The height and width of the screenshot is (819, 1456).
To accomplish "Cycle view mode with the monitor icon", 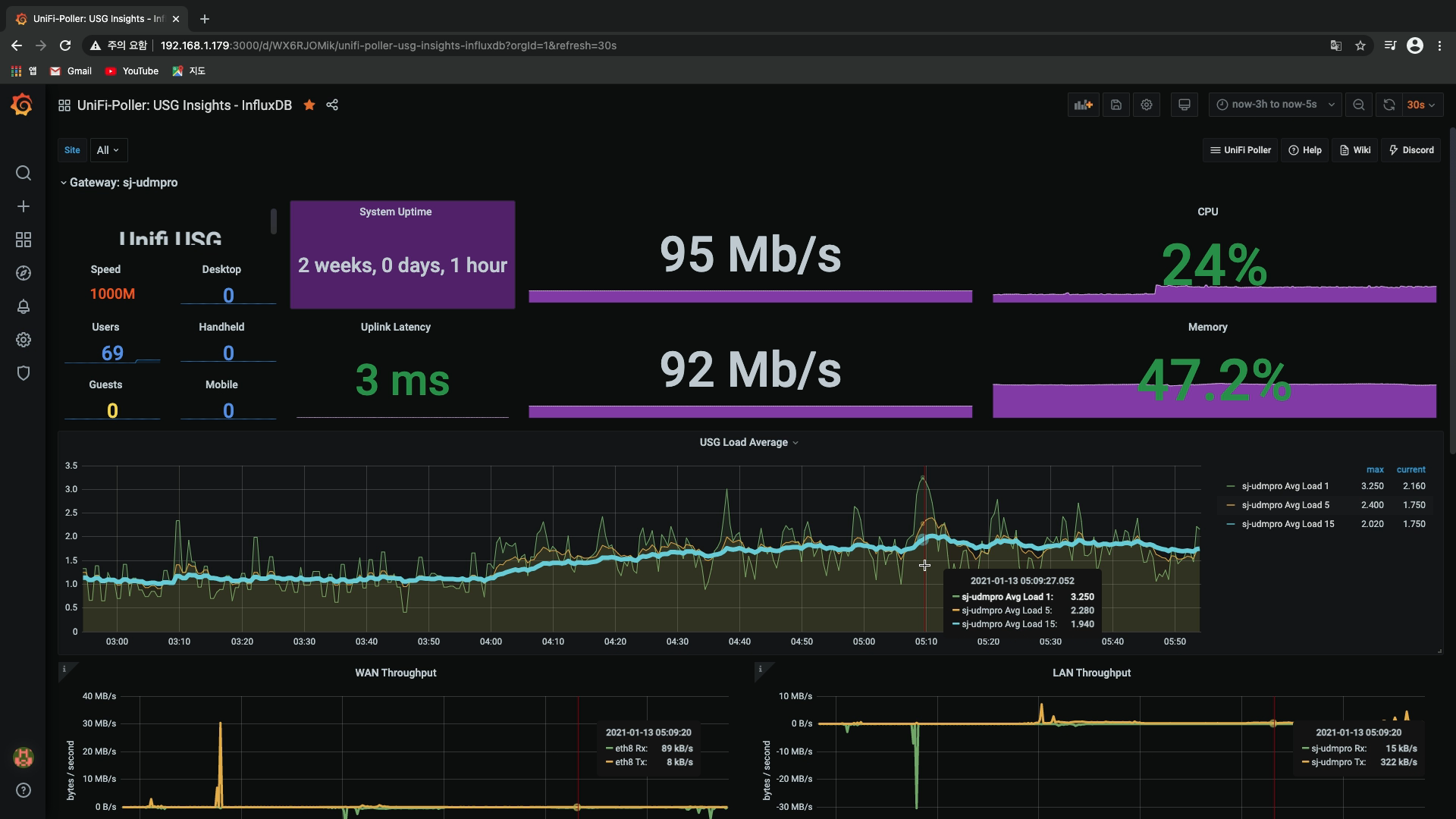I will coord(1184,105).
